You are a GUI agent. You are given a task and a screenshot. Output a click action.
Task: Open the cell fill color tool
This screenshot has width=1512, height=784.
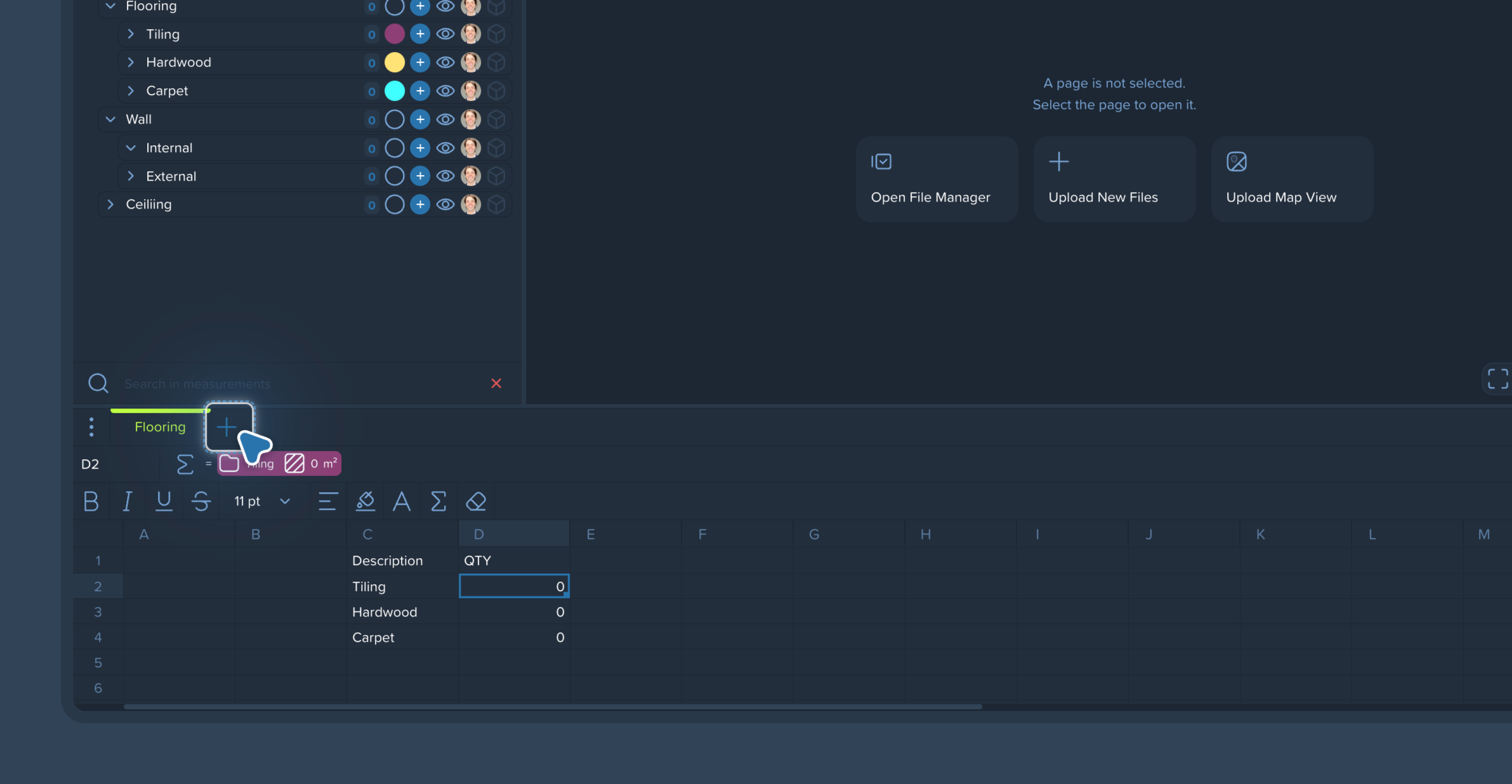pyautogui.click(x=365, y=501)
